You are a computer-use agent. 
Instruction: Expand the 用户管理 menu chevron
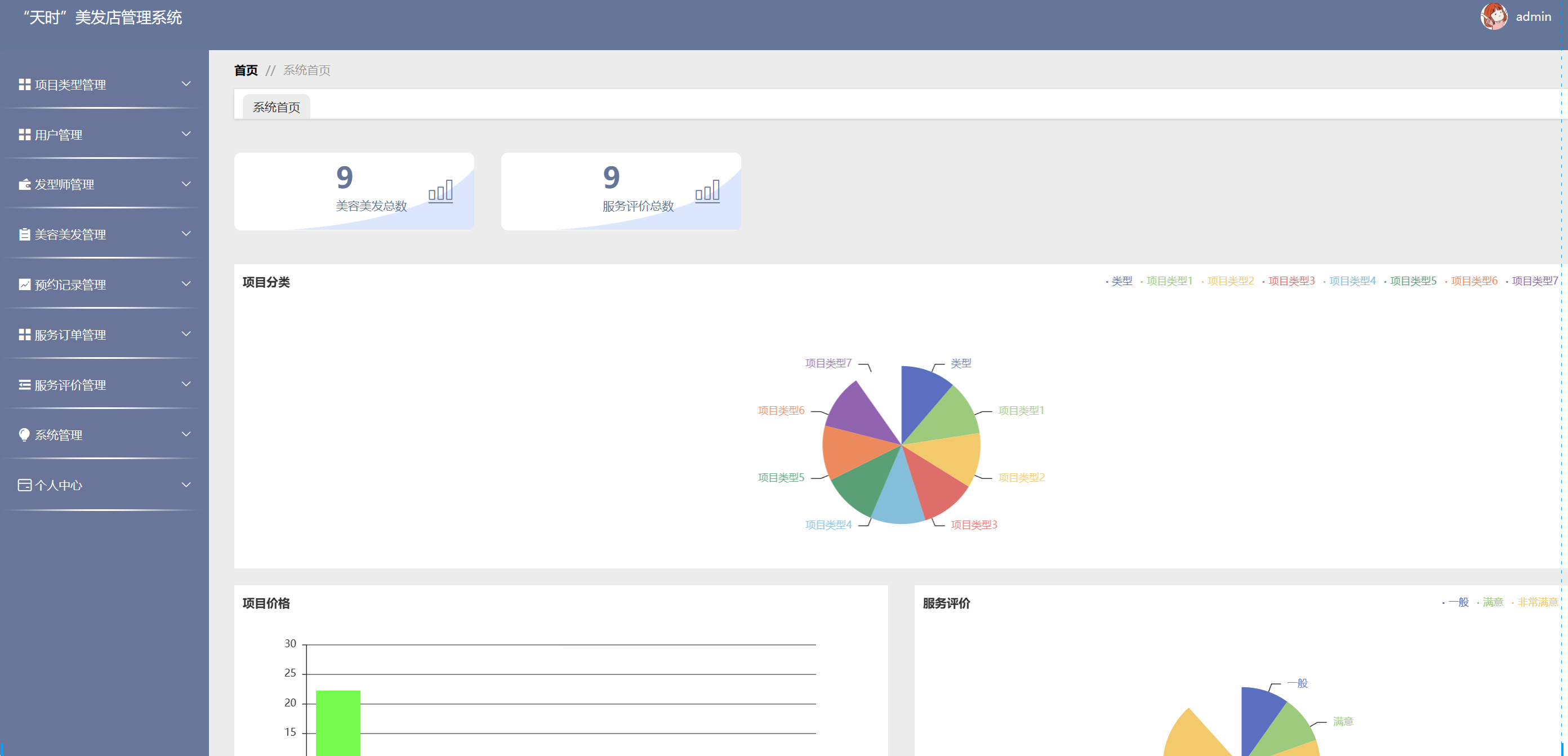[186, 134]
